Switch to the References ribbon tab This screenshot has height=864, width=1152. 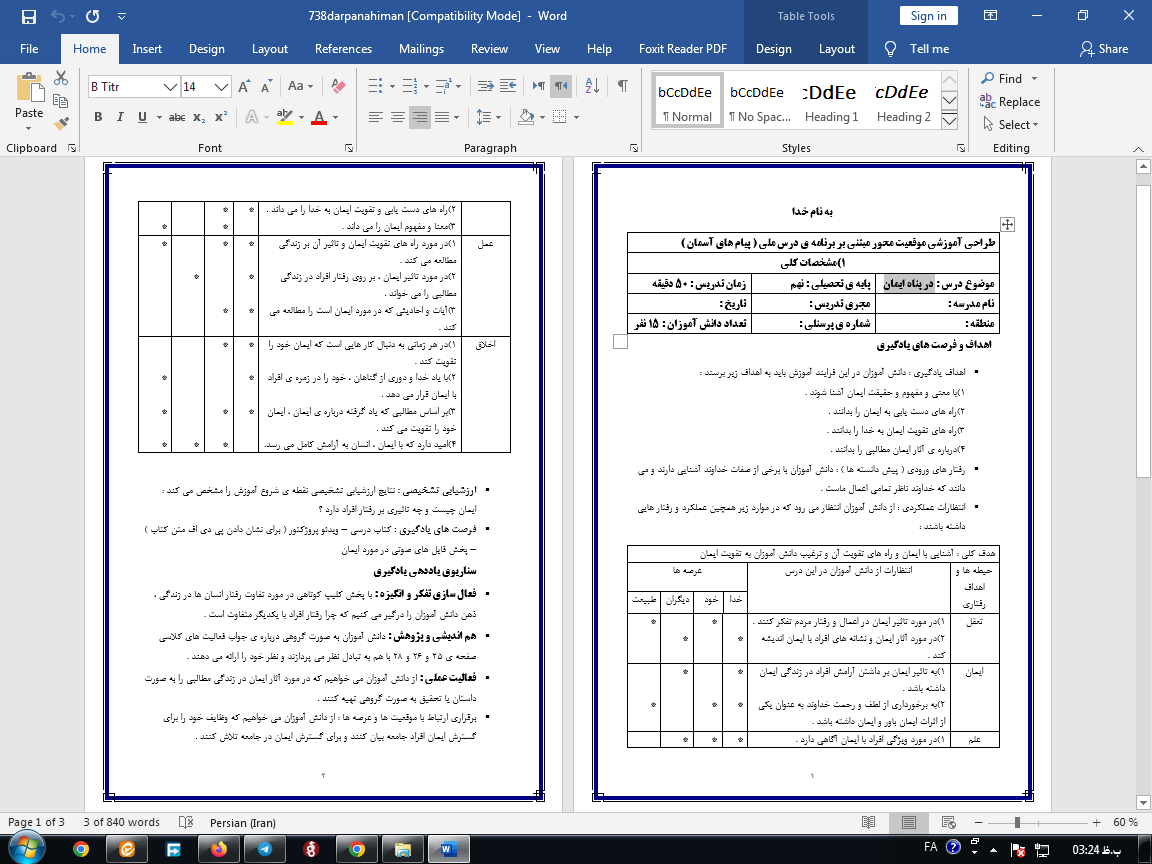(x=343, y=49)
